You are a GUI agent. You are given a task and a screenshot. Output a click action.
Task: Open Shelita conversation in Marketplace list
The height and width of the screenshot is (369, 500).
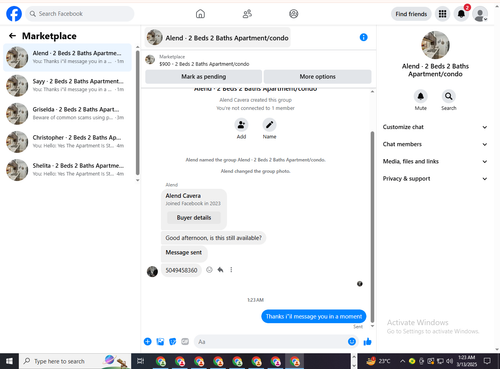(67, 170)
